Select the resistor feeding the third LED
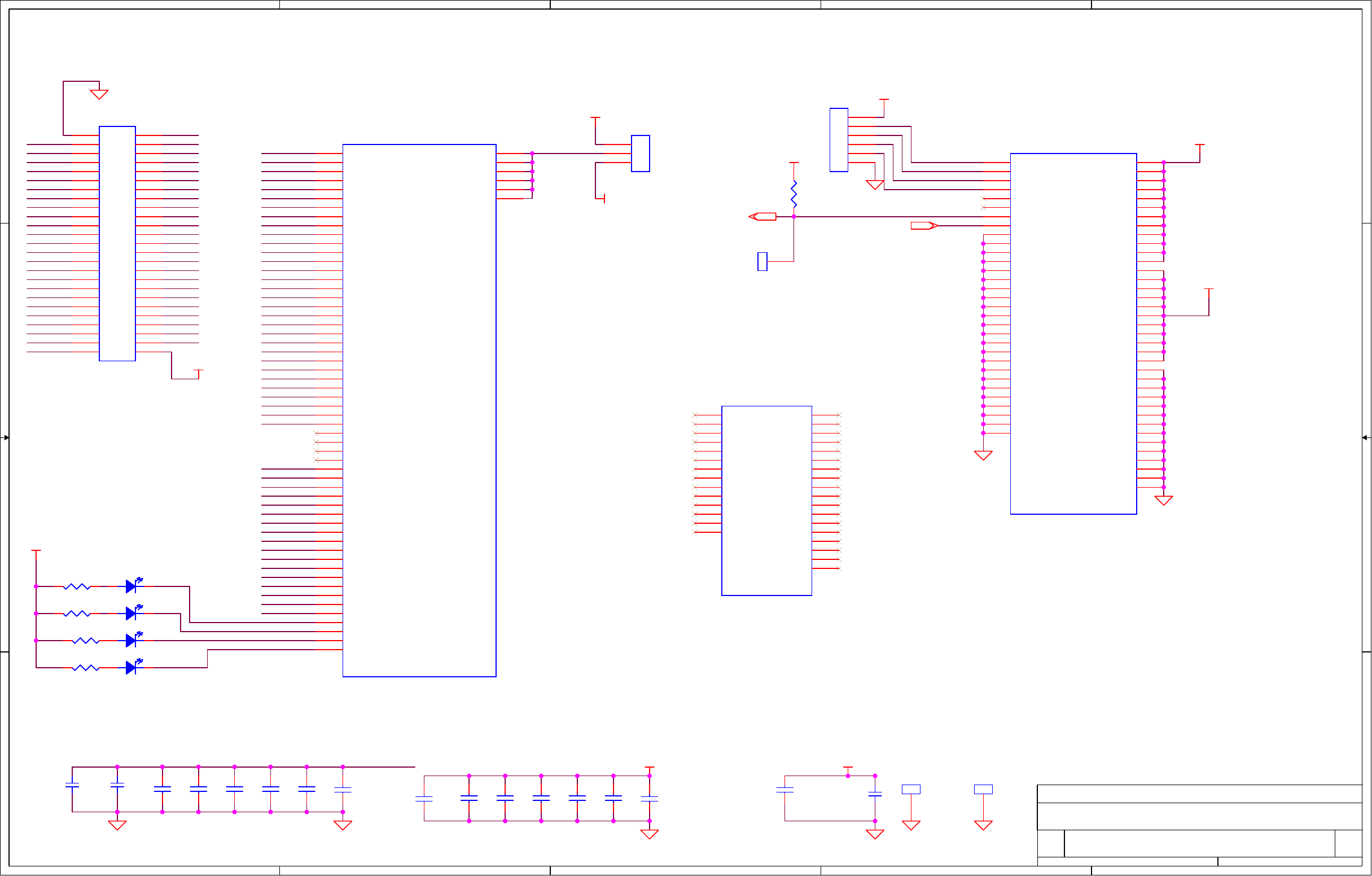 [86, 641]
